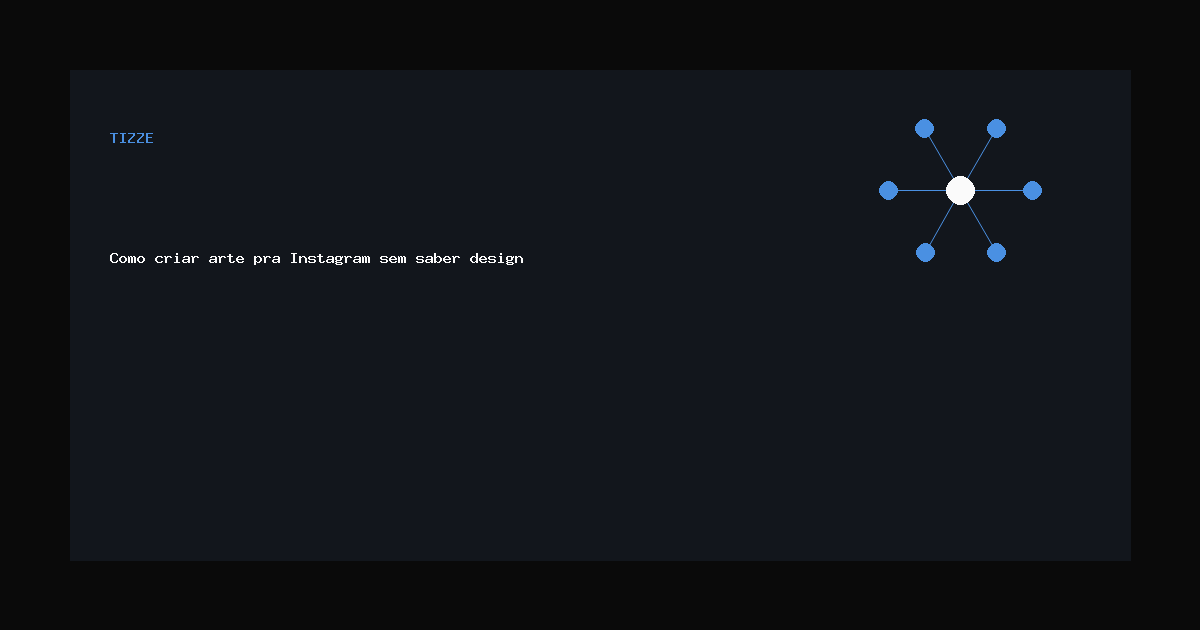Click the word arte in the headline
1200x630 pixels.
click(x=226, y=258)
